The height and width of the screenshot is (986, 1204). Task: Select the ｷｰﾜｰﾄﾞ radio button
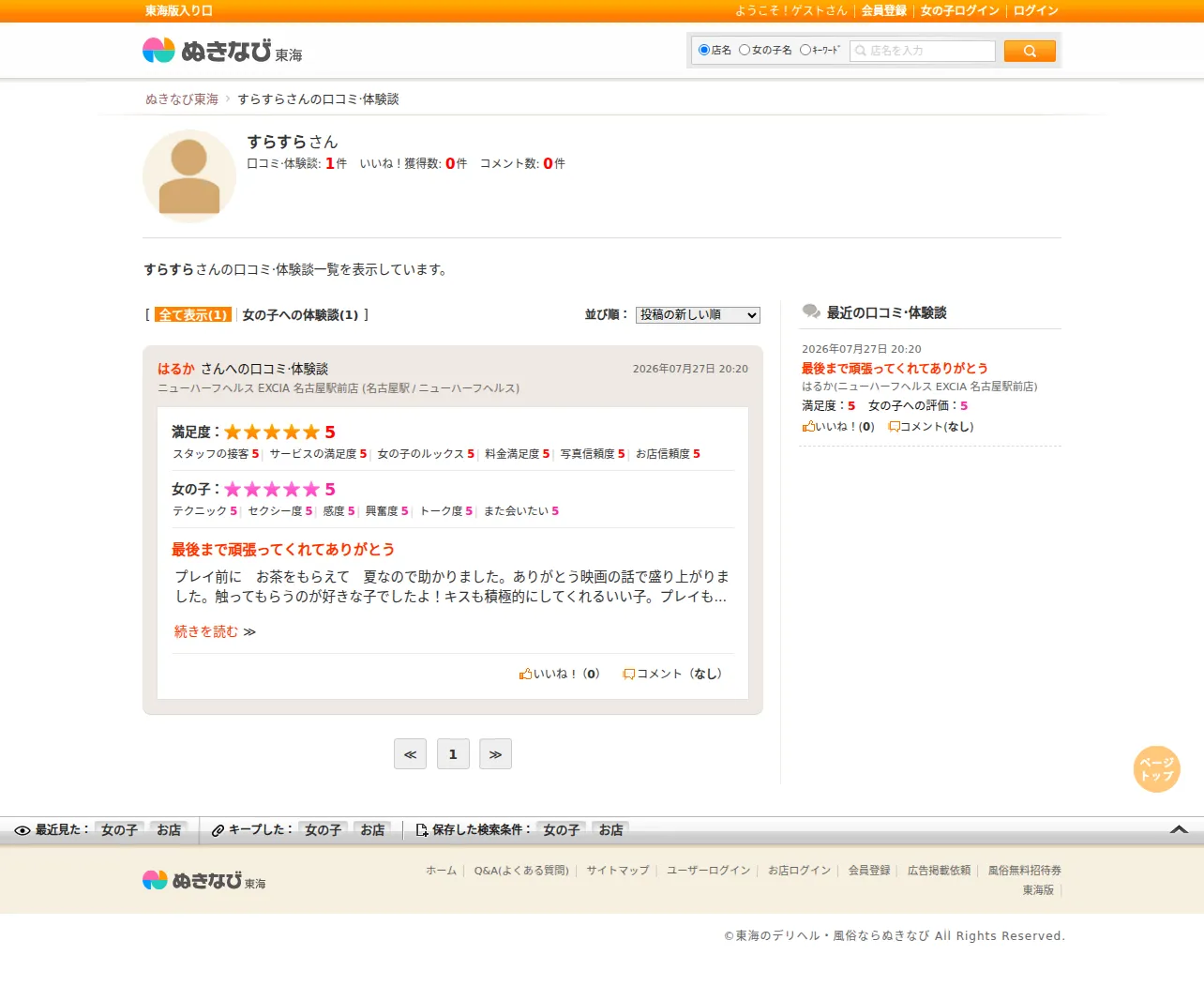click(x=805, y=50)
